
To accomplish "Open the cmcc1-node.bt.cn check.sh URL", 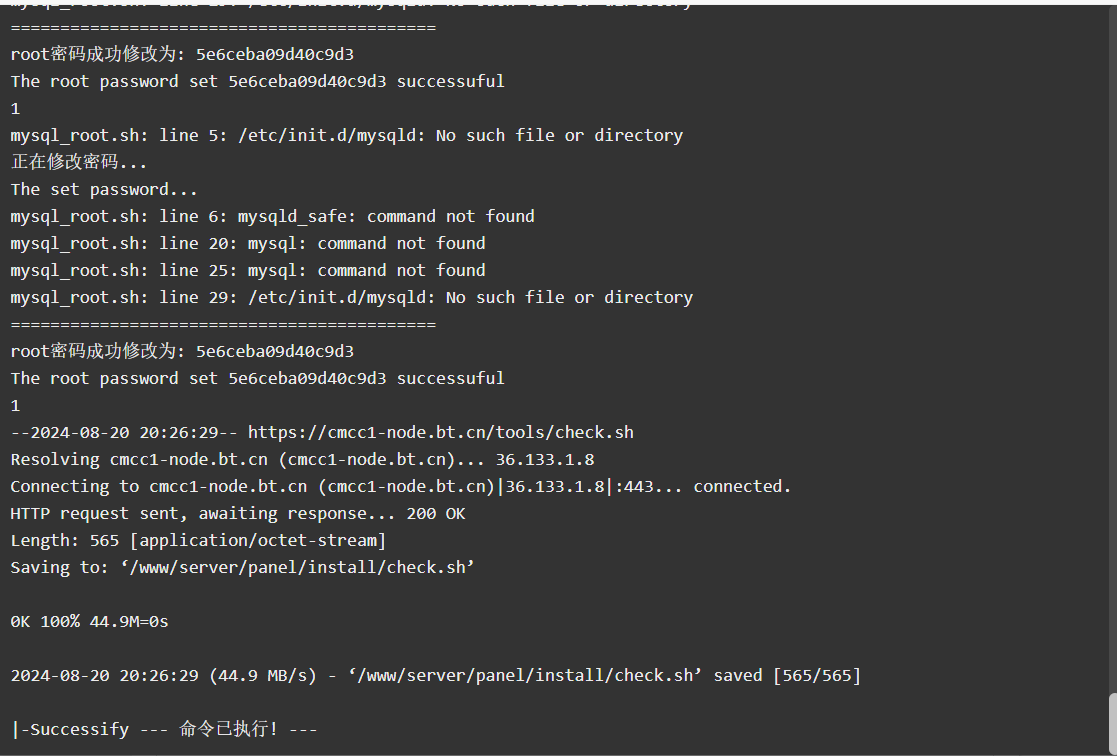I will [440, 433].
